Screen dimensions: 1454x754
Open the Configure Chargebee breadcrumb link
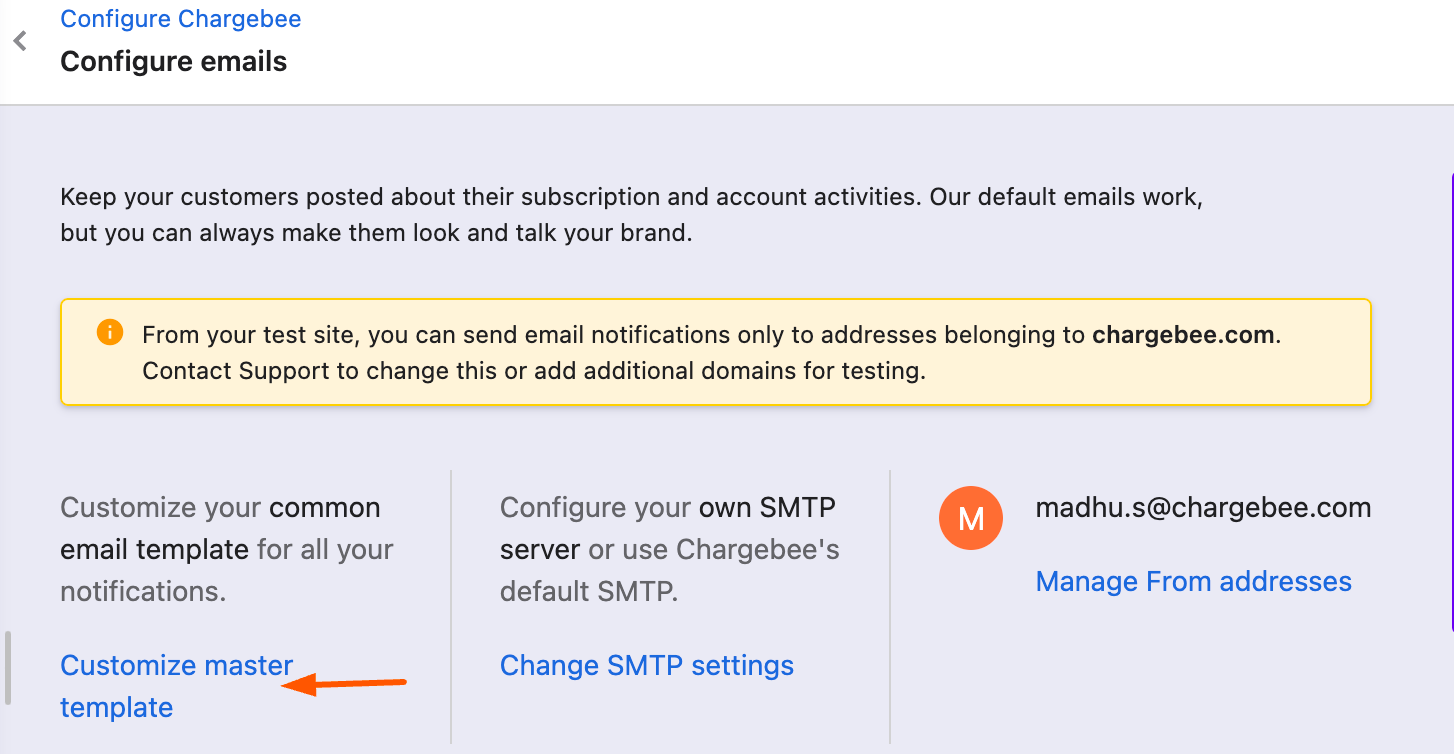point(180,19)
